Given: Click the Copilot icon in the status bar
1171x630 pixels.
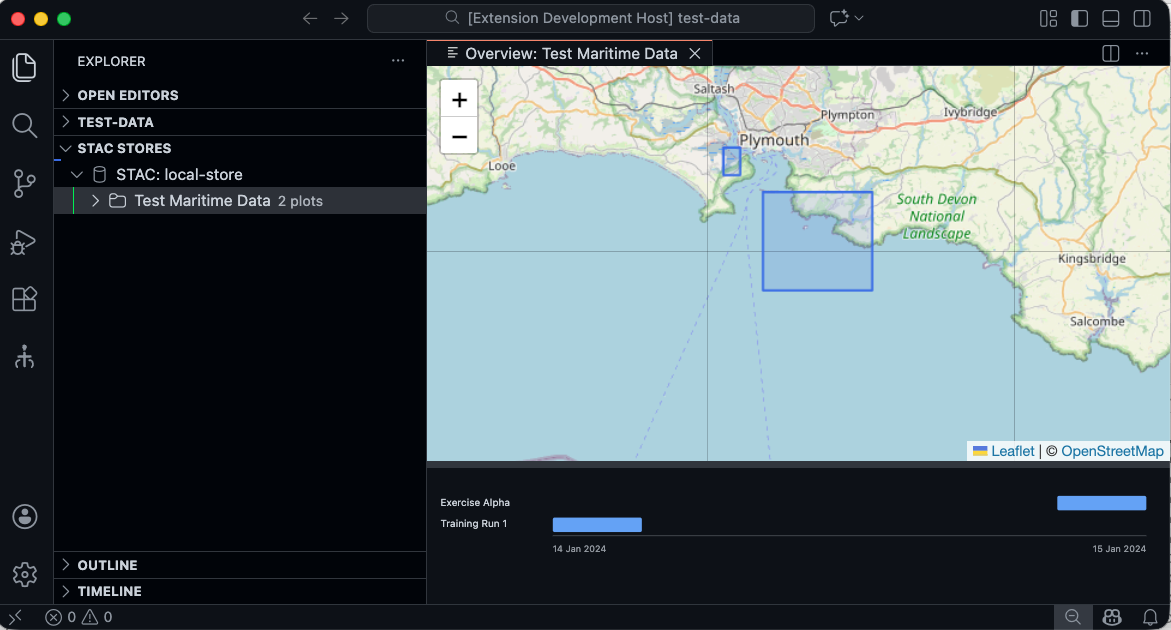Looking at the screenshot, I should (1112, 617).
